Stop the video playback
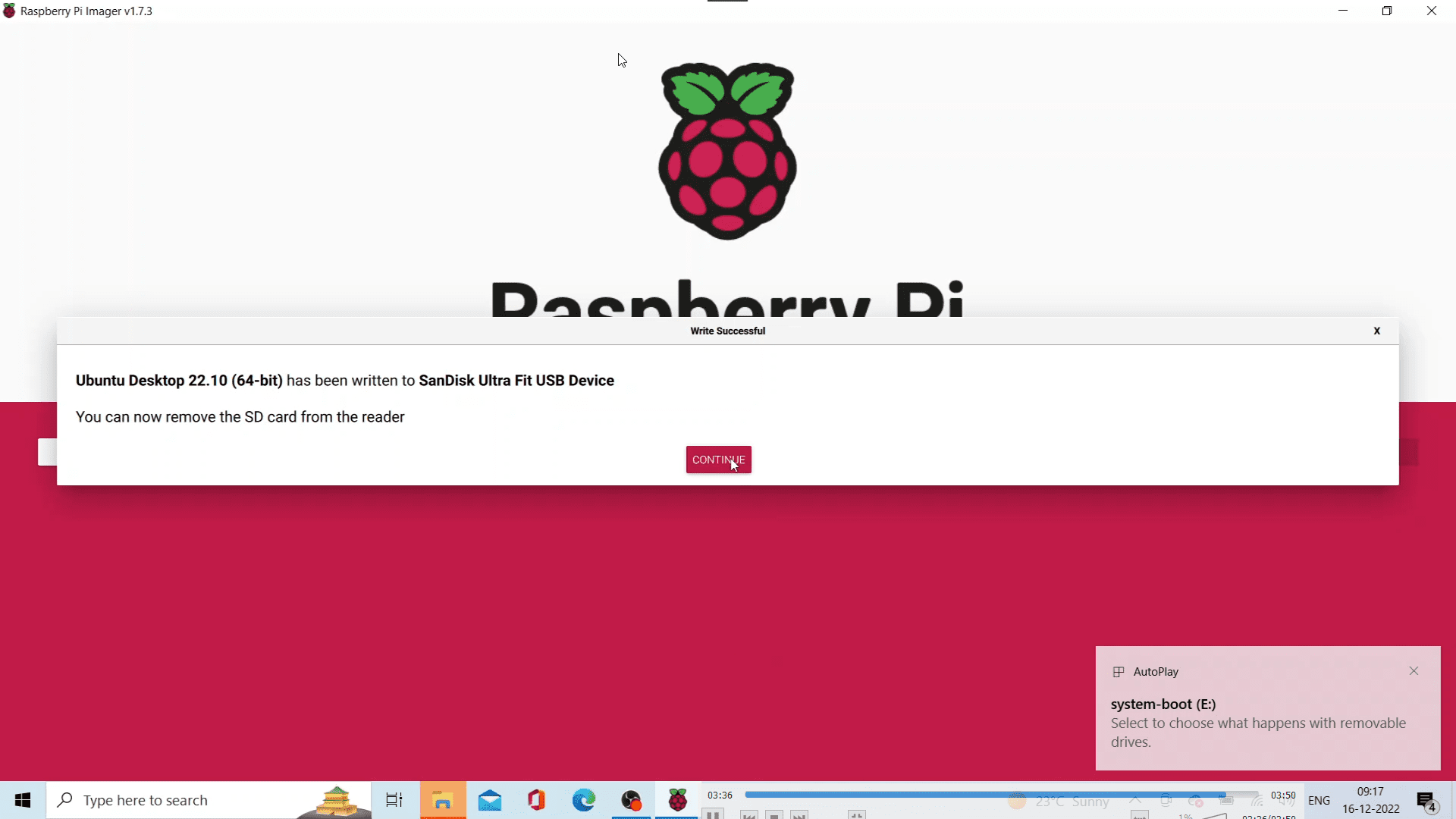Screen dimensions: 1456x819 [774, 815]
